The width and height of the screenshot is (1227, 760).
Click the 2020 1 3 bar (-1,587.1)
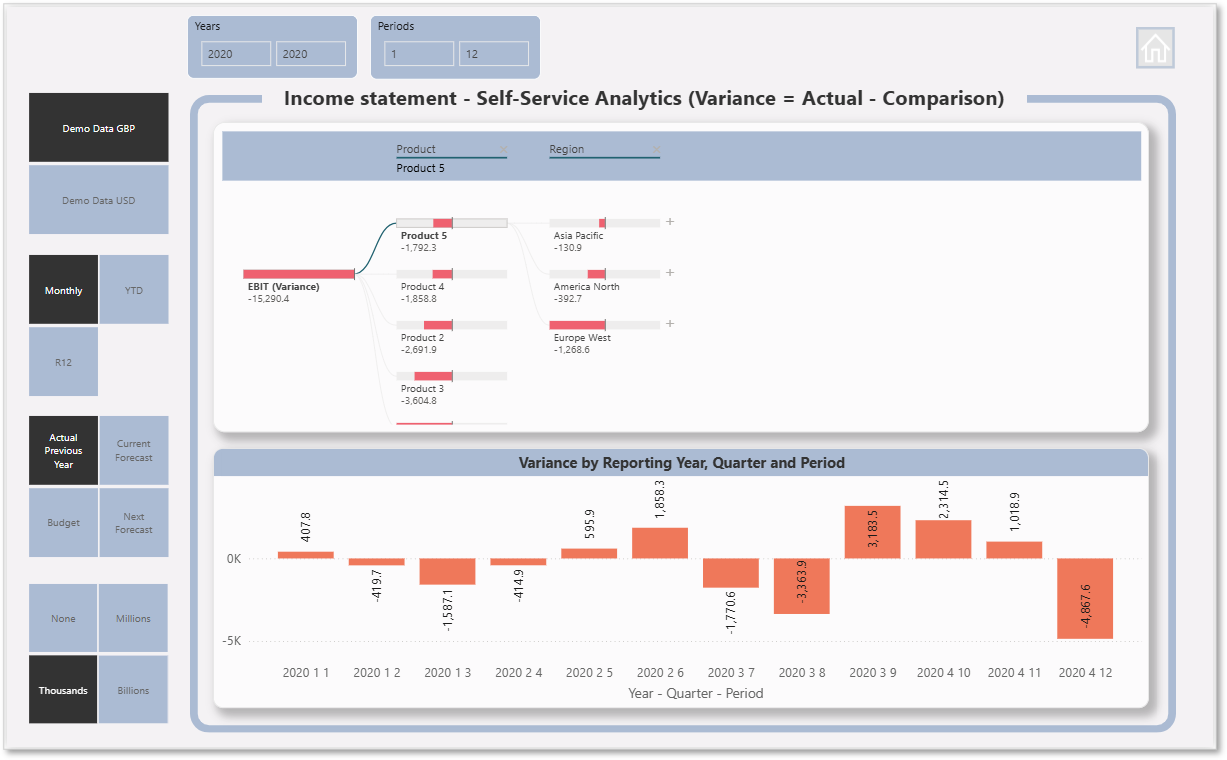point(447,571)
